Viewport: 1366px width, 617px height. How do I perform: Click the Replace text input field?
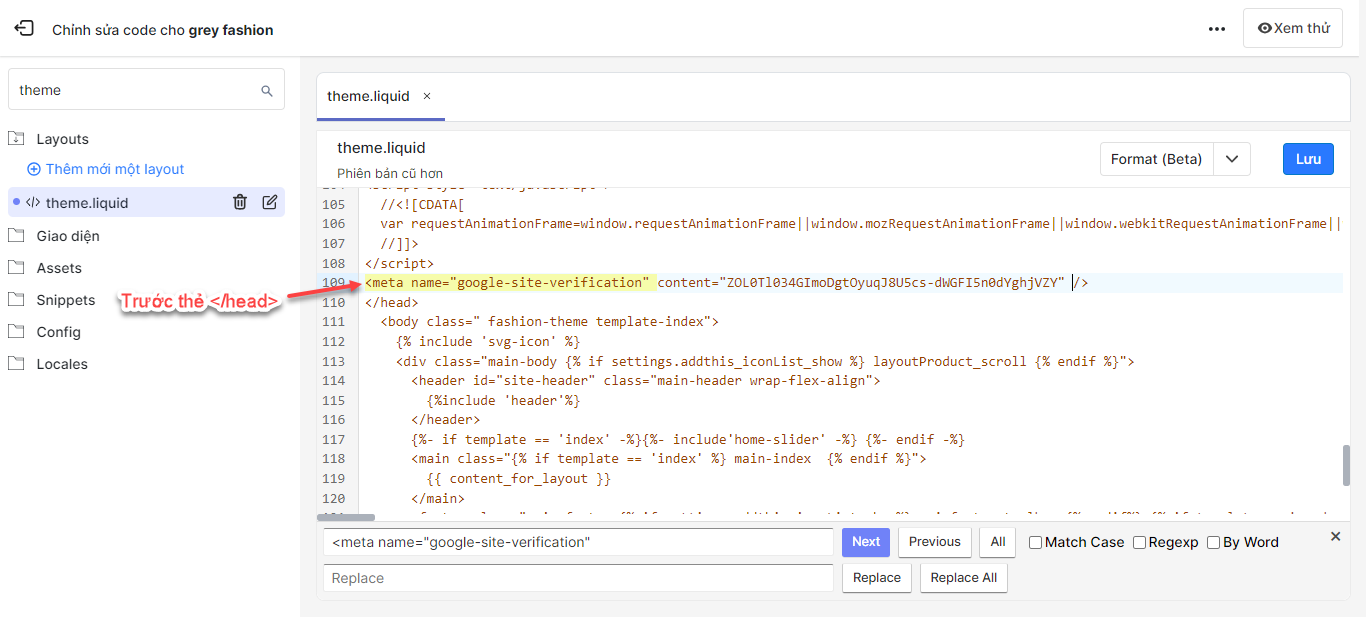(x=578, y=578)
